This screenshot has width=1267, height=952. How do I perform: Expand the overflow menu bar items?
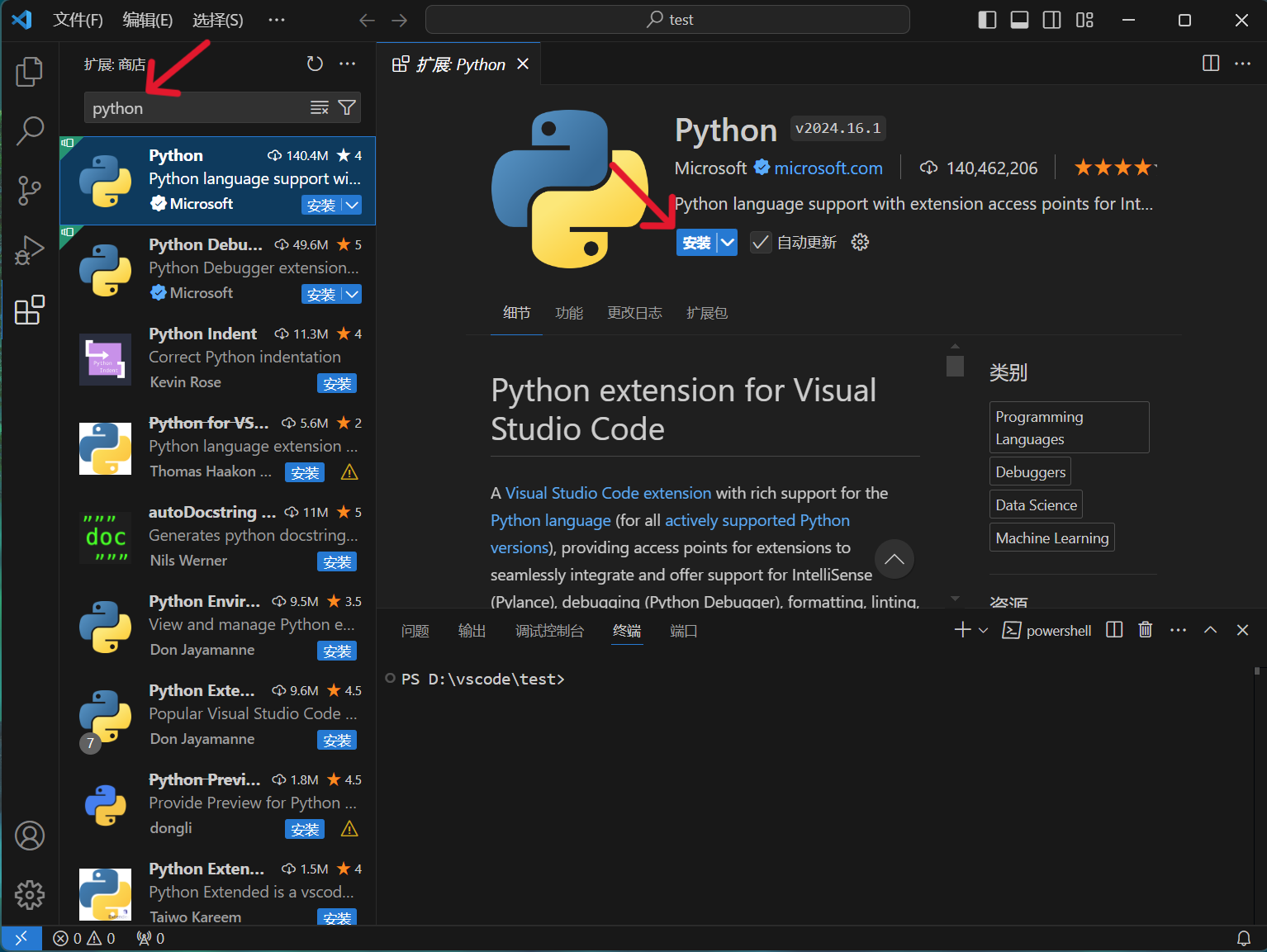click(277, 20)
